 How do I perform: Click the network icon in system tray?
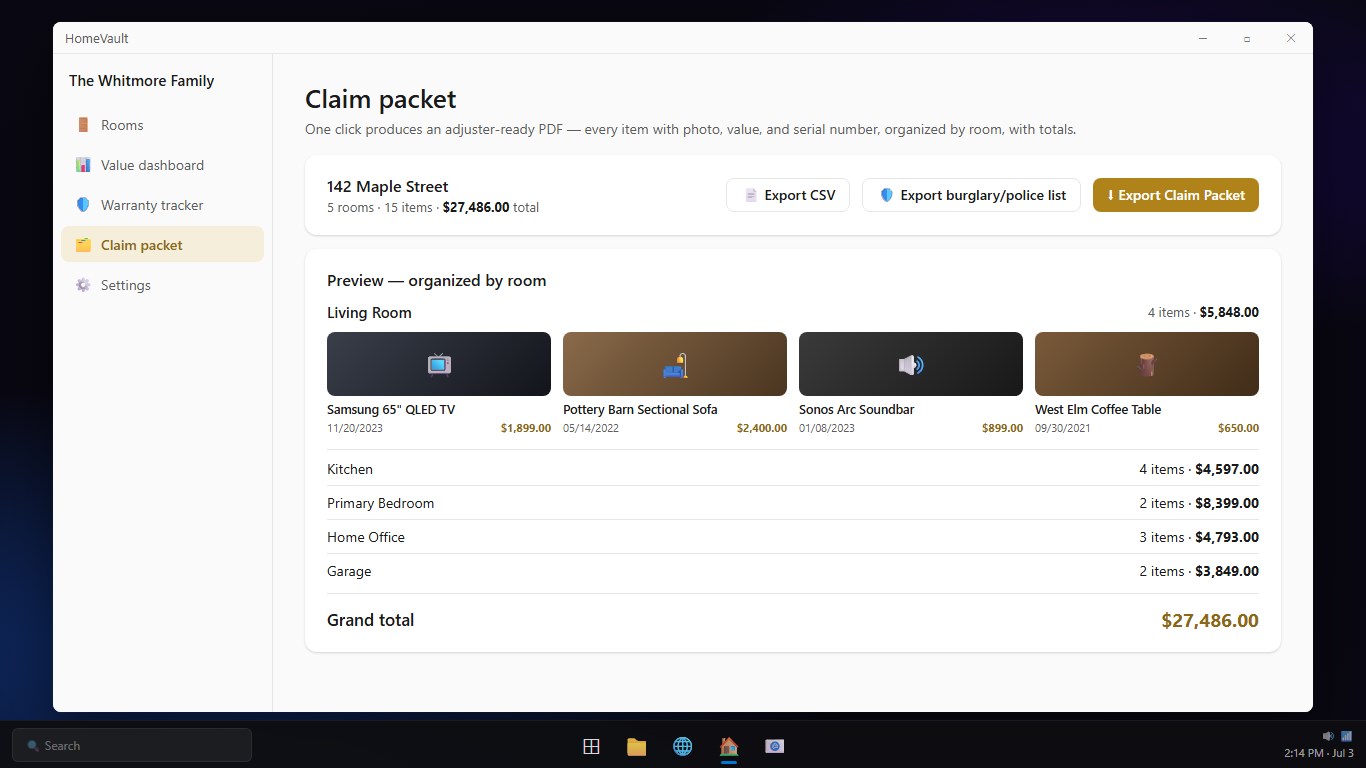1346,736
